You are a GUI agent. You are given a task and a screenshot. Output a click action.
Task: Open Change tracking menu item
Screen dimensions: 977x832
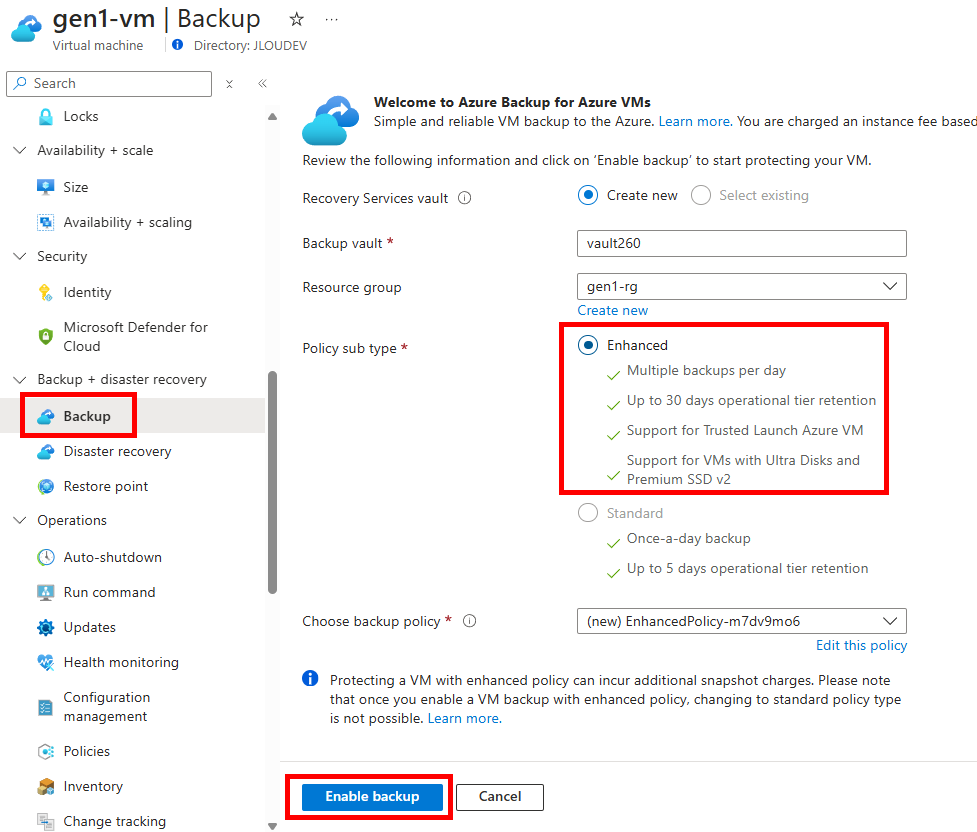point(115,821)
